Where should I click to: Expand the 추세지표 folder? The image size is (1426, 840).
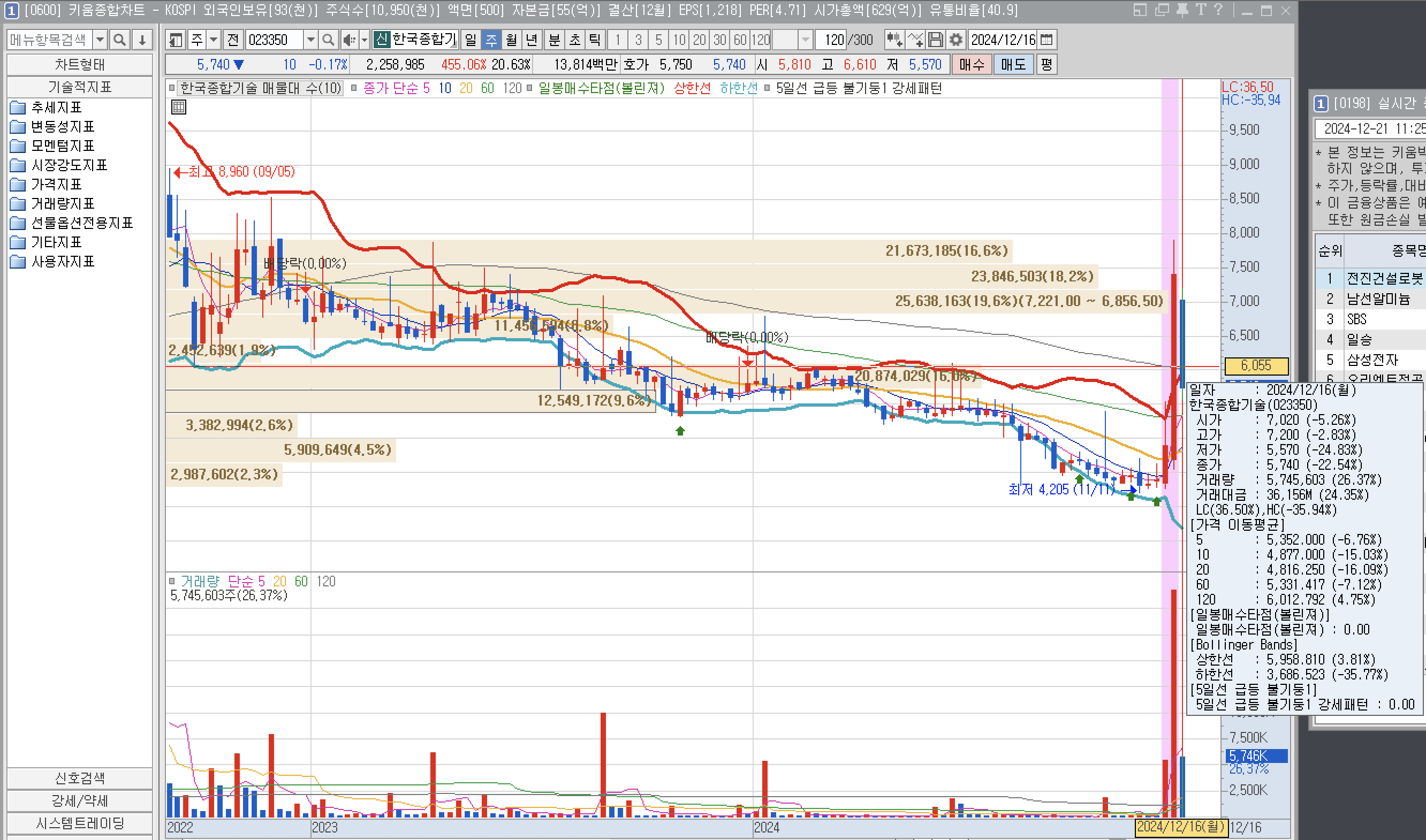pos(56,108)
